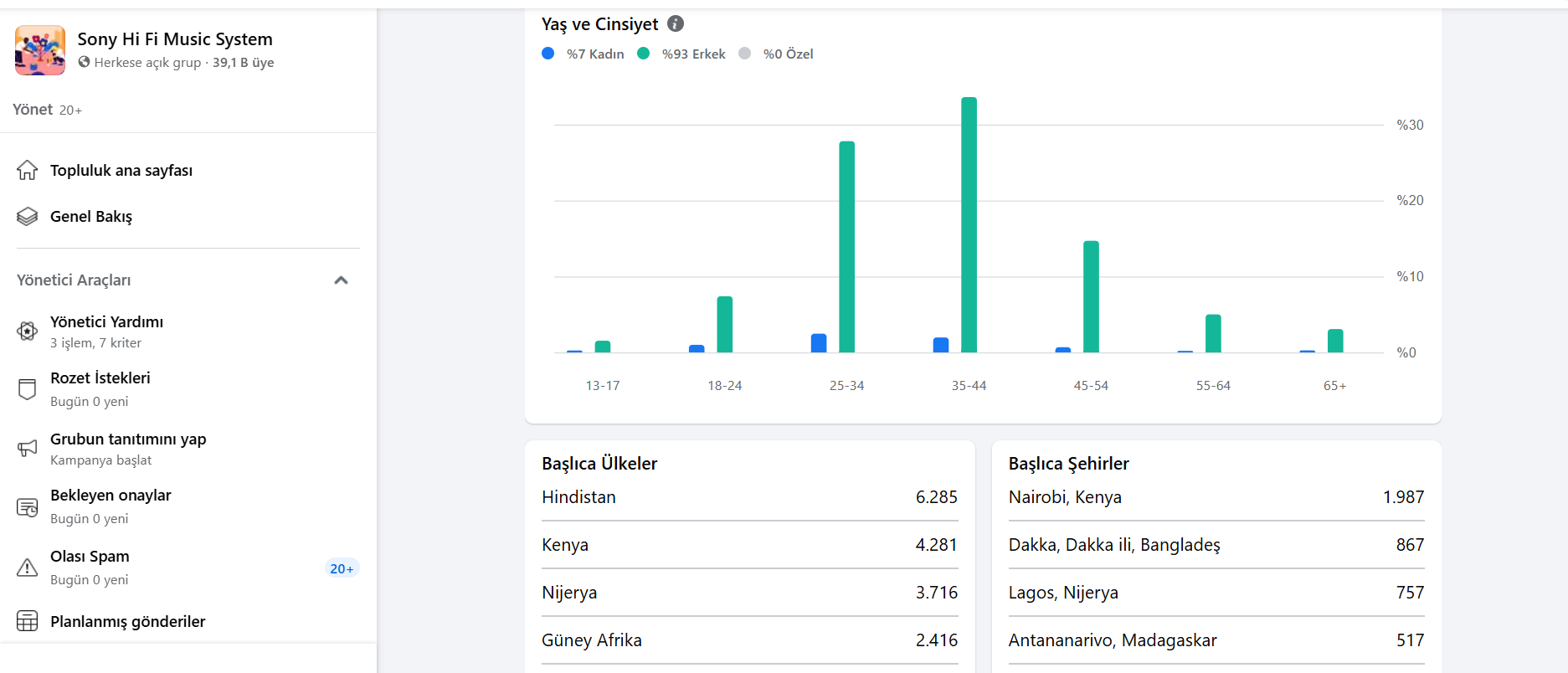Click the green bar for ages 18-24
This screenshot has height=673, width=1568.
[725, 324]
